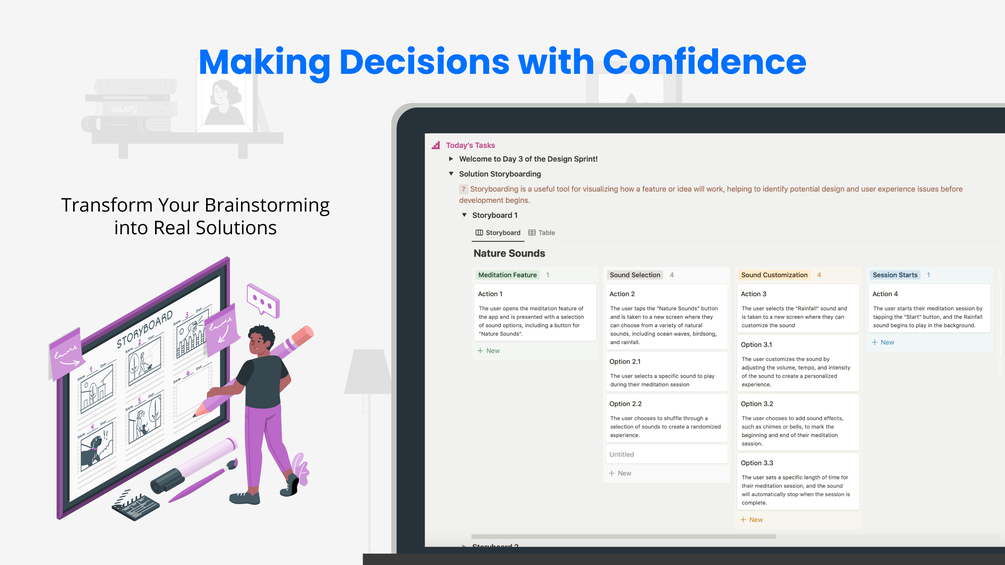Switch to the Table view tab

542,233
